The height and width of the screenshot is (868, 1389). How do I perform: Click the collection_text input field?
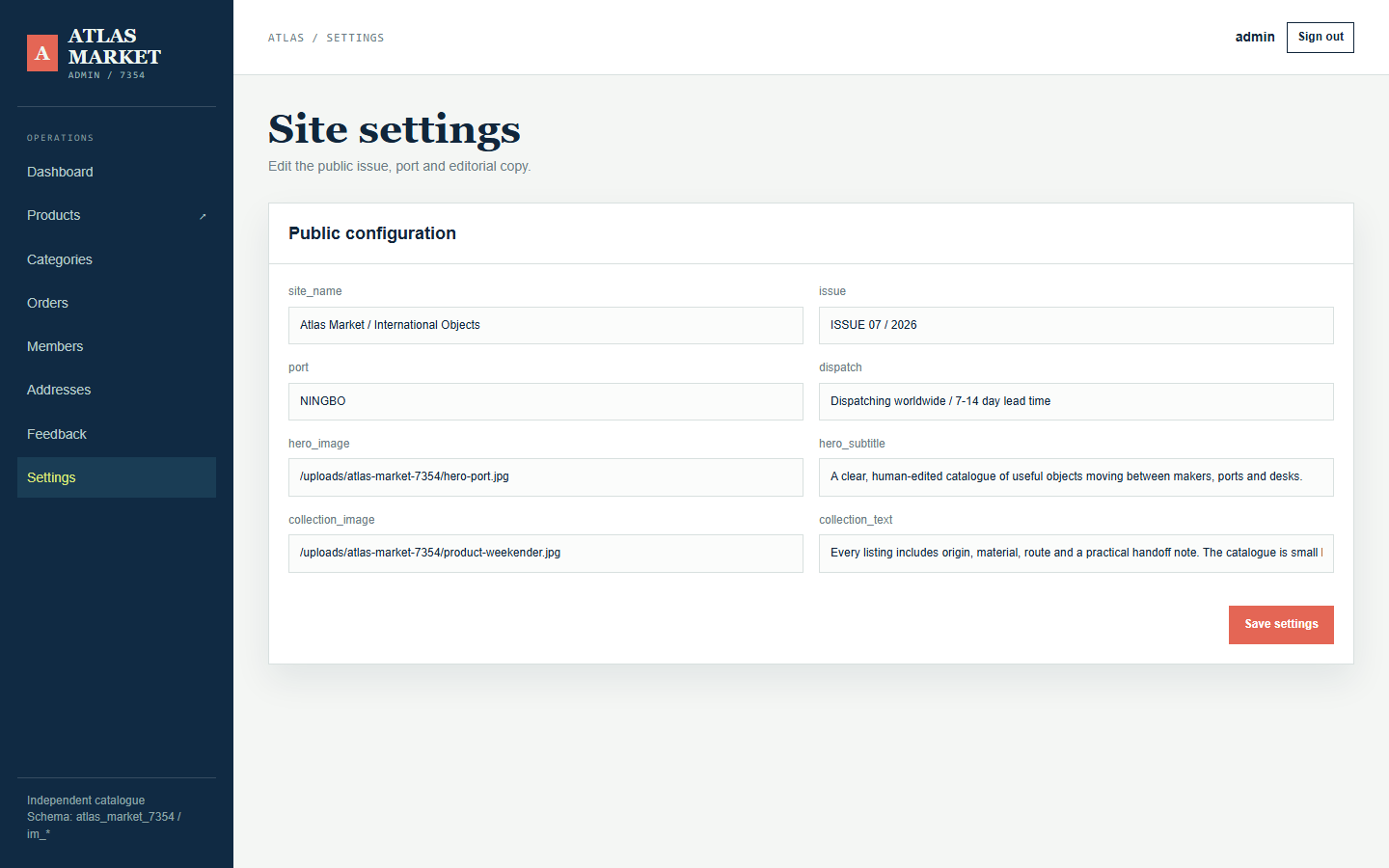[x=1076, y=554]
